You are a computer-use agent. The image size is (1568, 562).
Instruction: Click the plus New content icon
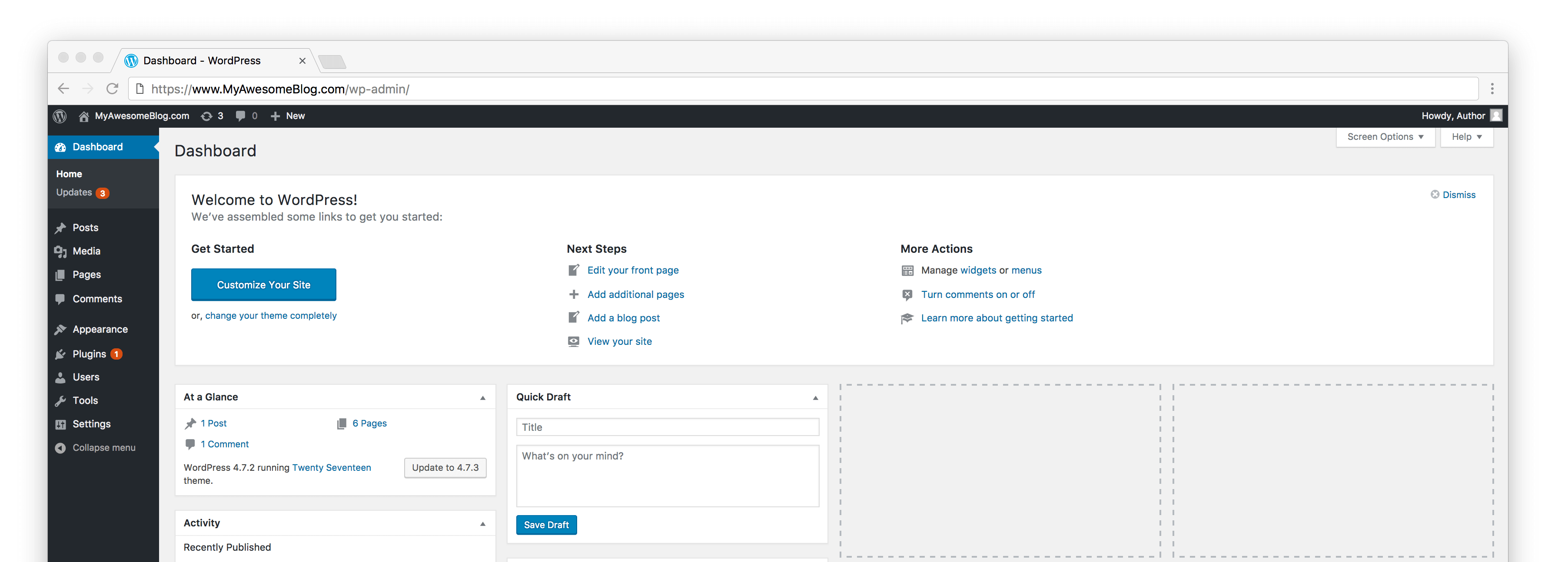275,116
